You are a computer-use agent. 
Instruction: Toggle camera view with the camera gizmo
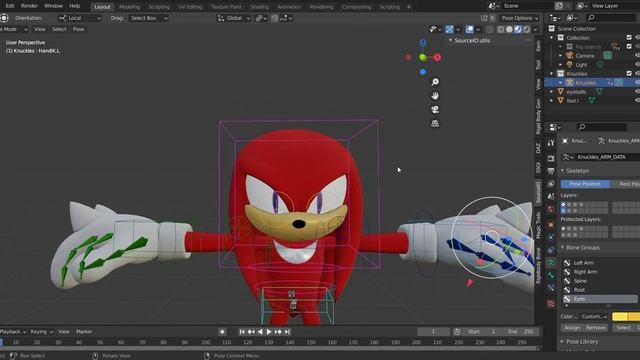pyautogui.click(x=435, y=109)
